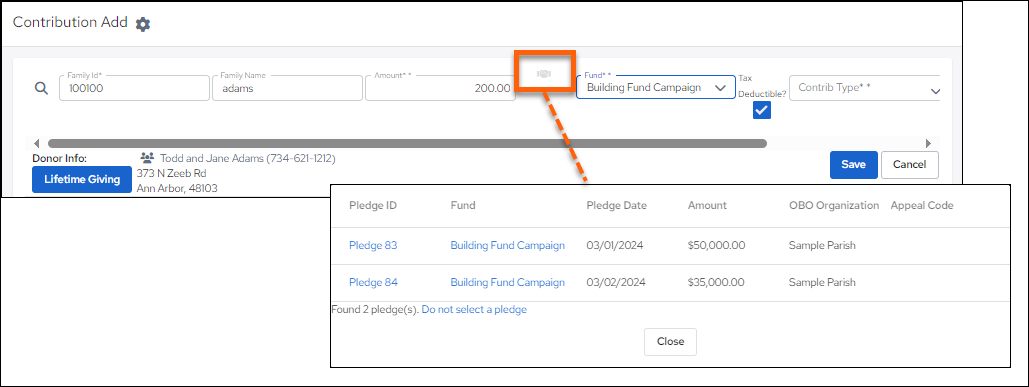This screenshot has width=1029, height=387.
Task: Uncheck the Tax Deductible checkbox
Action: pyautogui.click(x=761, y=111)
